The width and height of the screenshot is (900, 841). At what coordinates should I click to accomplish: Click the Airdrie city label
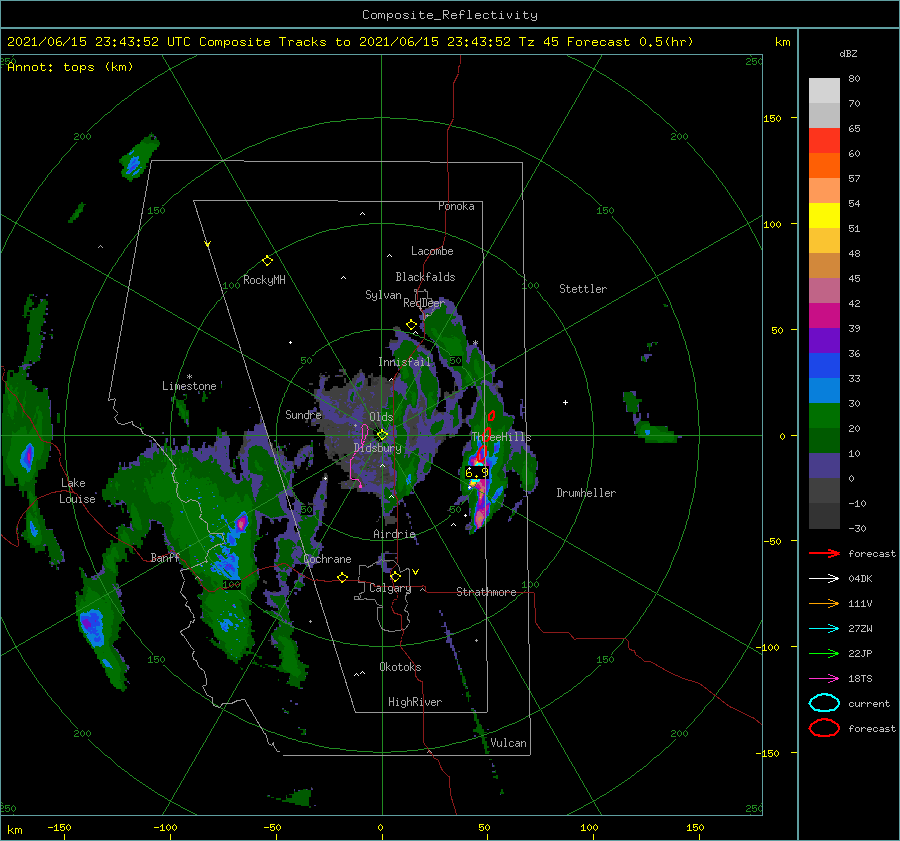pyautogui.click(x=394, y=534)
